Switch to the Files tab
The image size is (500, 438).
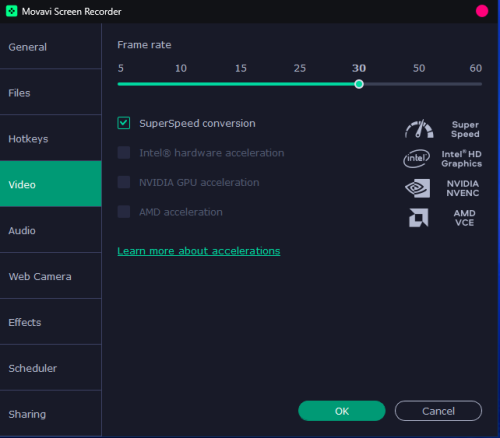[x=51, y=92]
